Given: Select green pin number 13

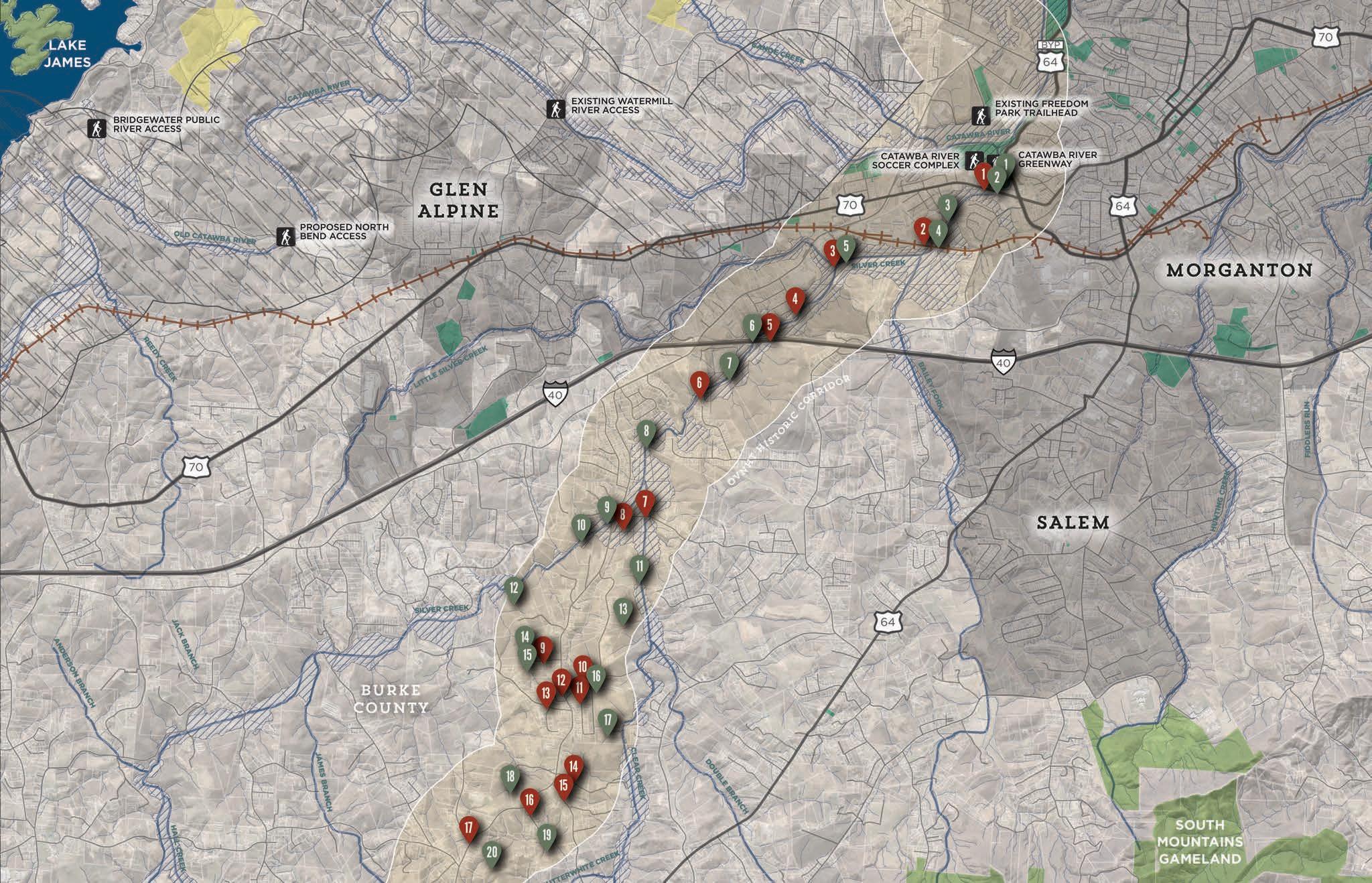Looking at the screenshot, I should click(x=623, y=608).
